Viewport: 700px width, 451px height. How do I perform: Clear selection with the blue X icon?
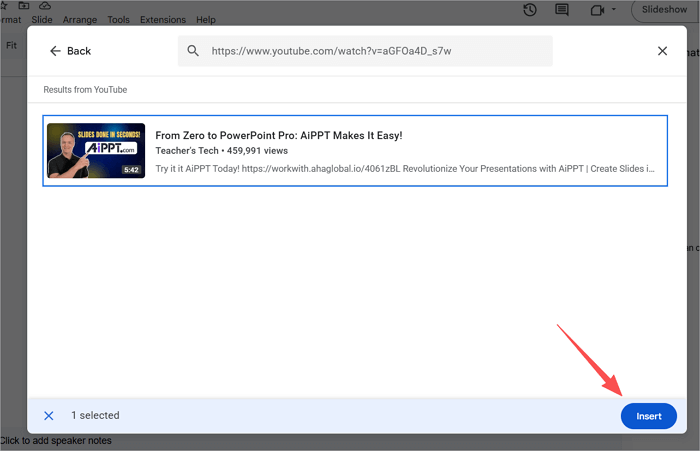(49, 416)
